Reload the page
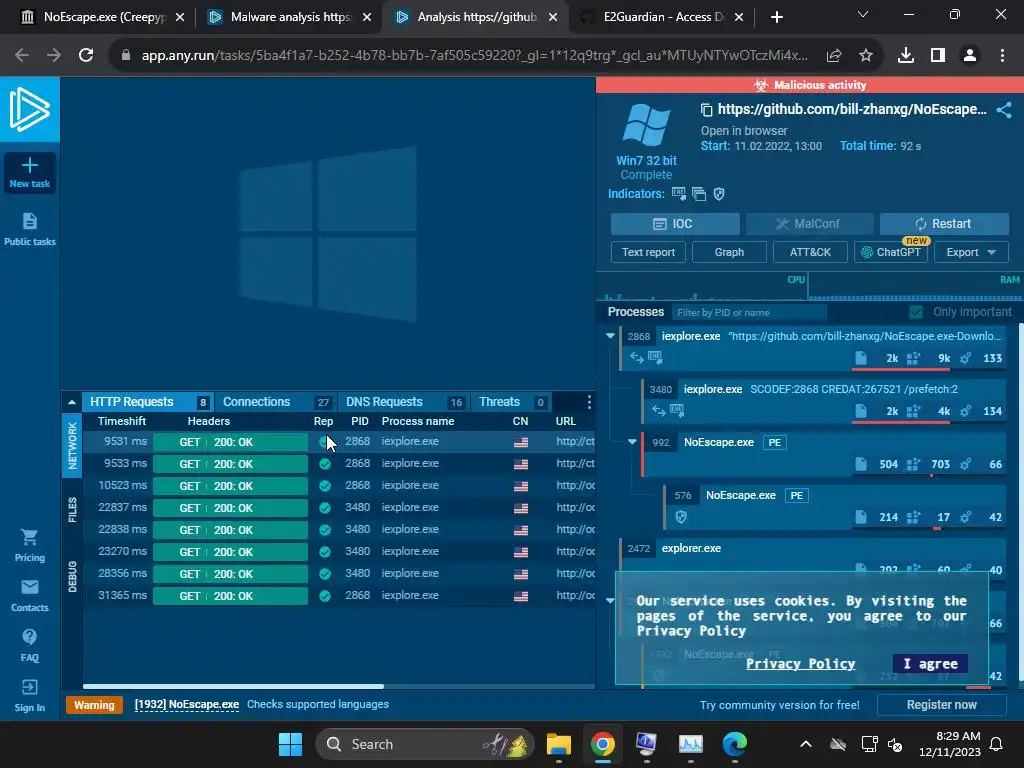The height and width of the screenshot is (768, 1024). click(86, 56)
